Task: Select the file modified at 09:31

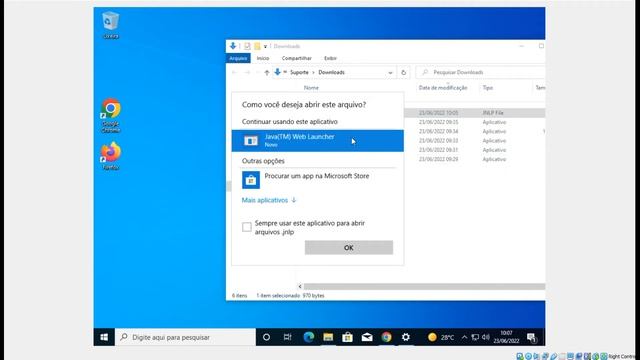Action: pyautogui.click(x=474, y=150)
